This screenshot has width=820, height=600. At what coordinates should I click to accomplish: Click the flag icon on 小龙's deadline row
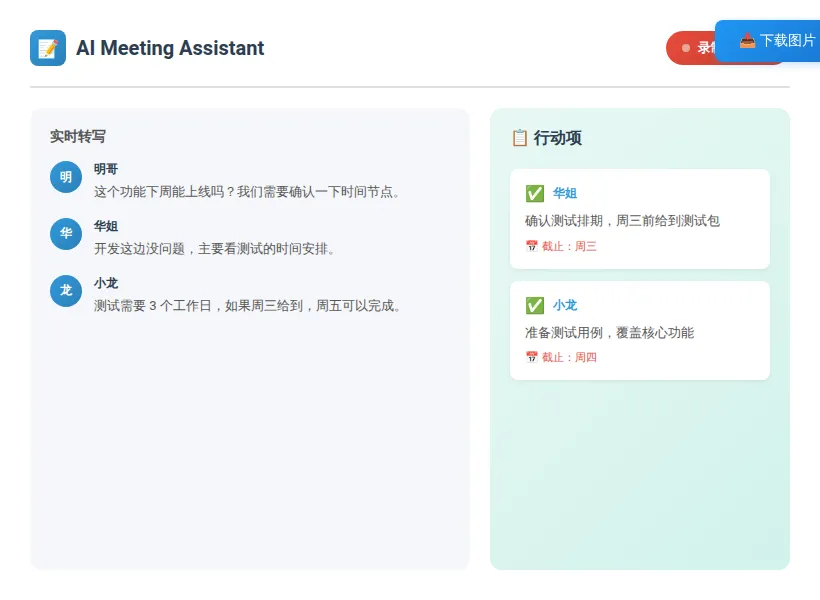(x=531, y=356)
